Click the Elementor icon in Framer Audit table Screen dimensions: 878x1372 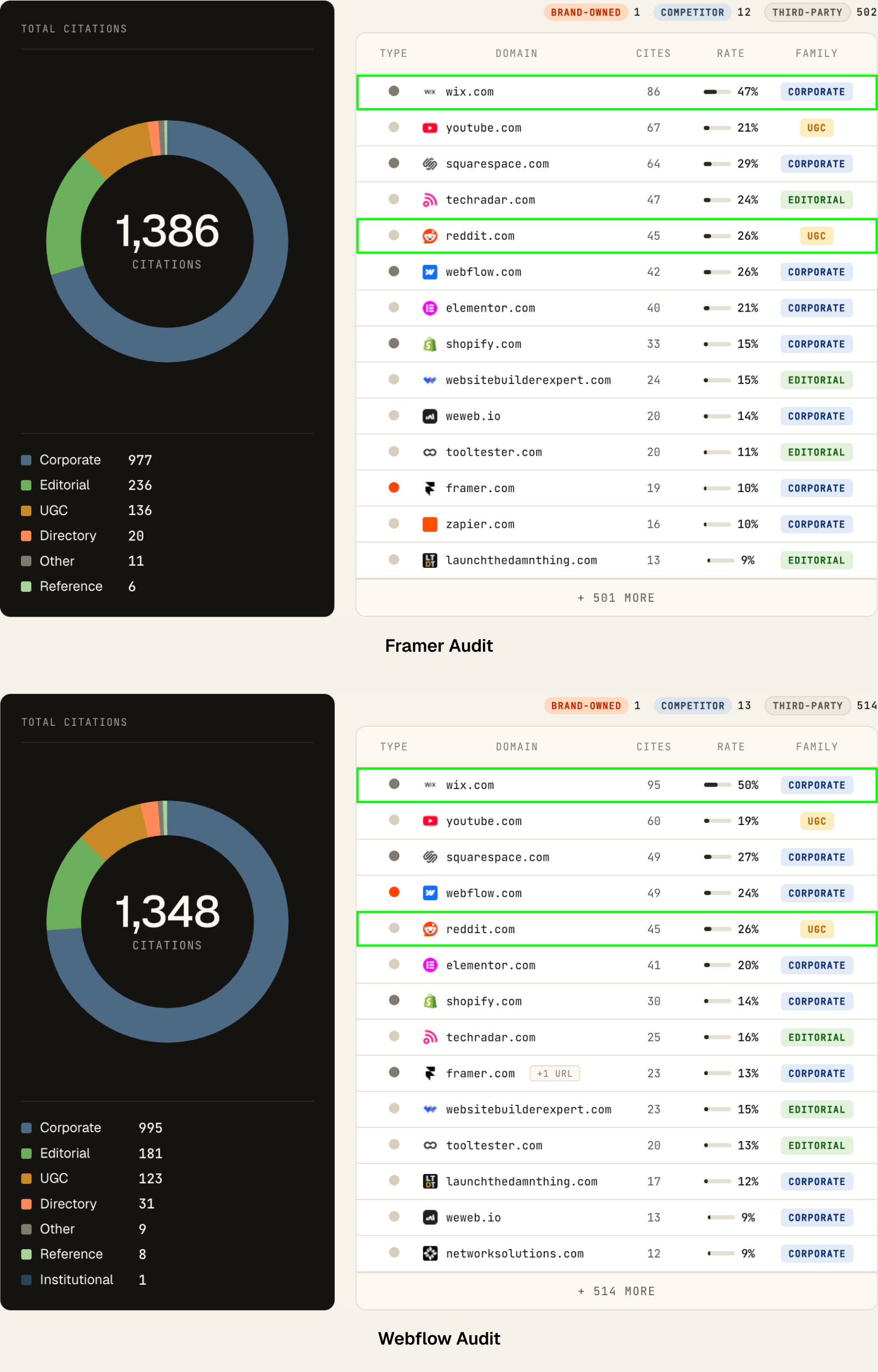pyautogui.click(x=430, y=308)
